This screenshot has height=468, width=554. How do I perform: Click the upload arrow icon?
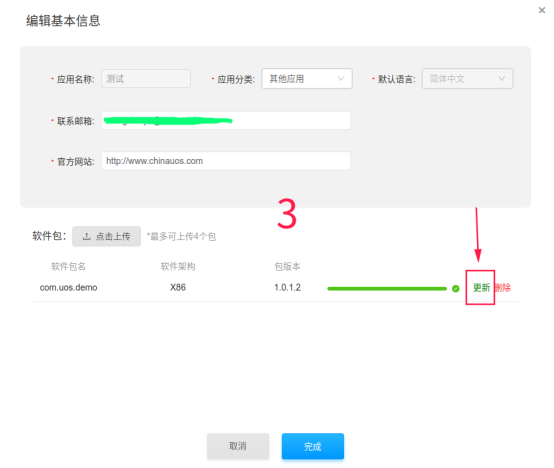coord(87,236)
